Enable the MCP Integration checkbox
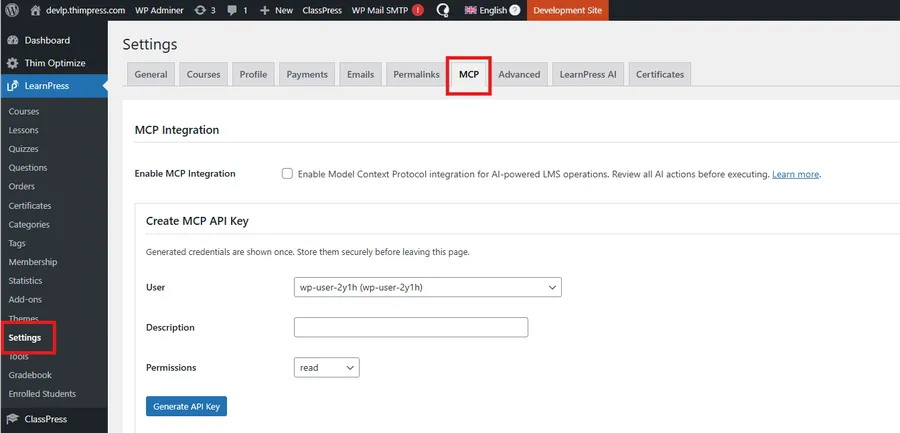Viewport: 900px width, 433px height. (x=287, y=173)
